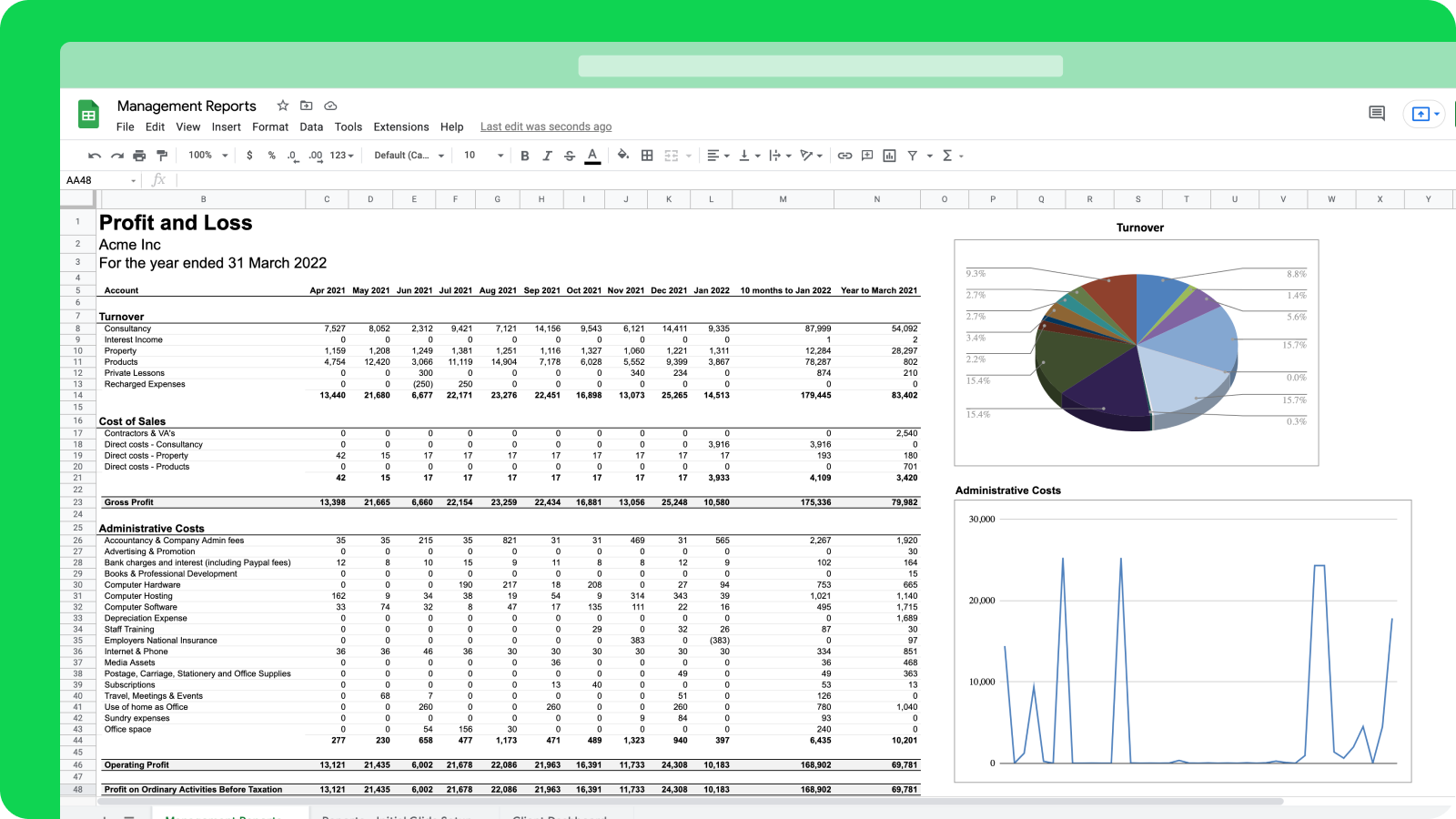Viewport: 1456px width, 819px height.
Task: Expand the Default font family dropdown
Action: pyautogui.click(x=409, y=156)
